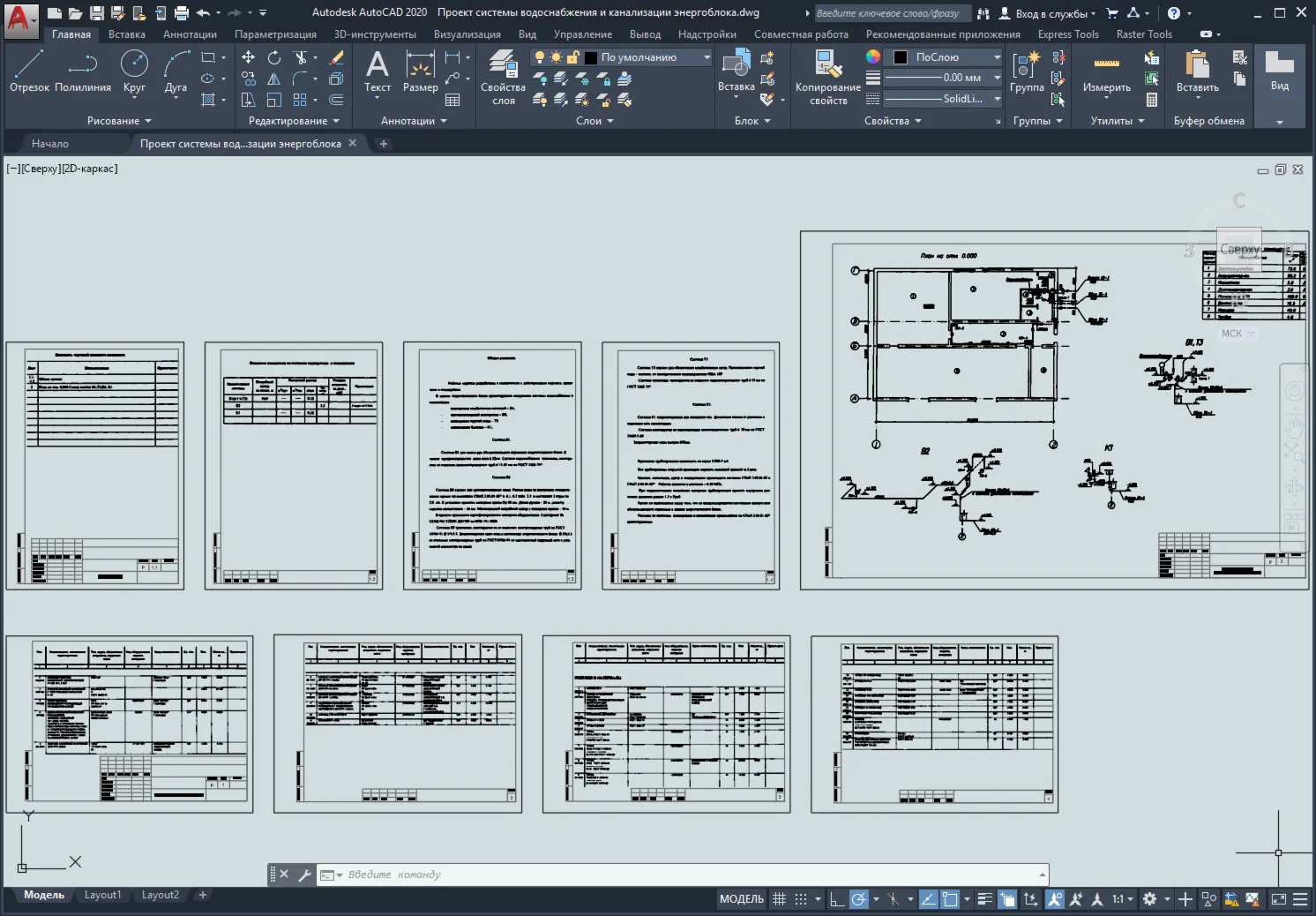Toggle annotation objects visibility
This screenshot has width=1316, height=916.
(1054, 899)
